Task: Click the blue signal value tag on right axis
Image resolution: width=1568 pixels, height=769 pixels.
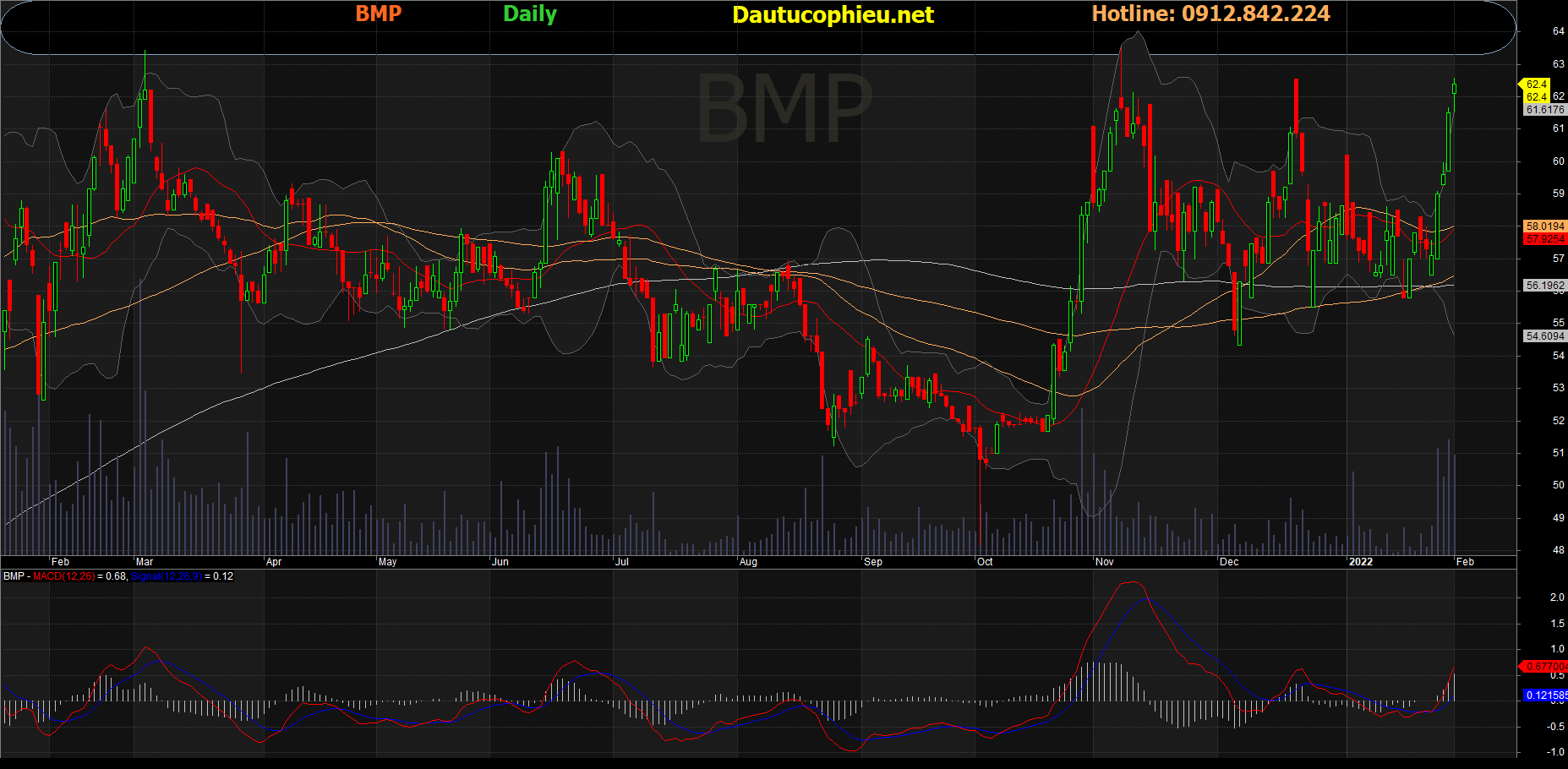Action: (1544, 695)
